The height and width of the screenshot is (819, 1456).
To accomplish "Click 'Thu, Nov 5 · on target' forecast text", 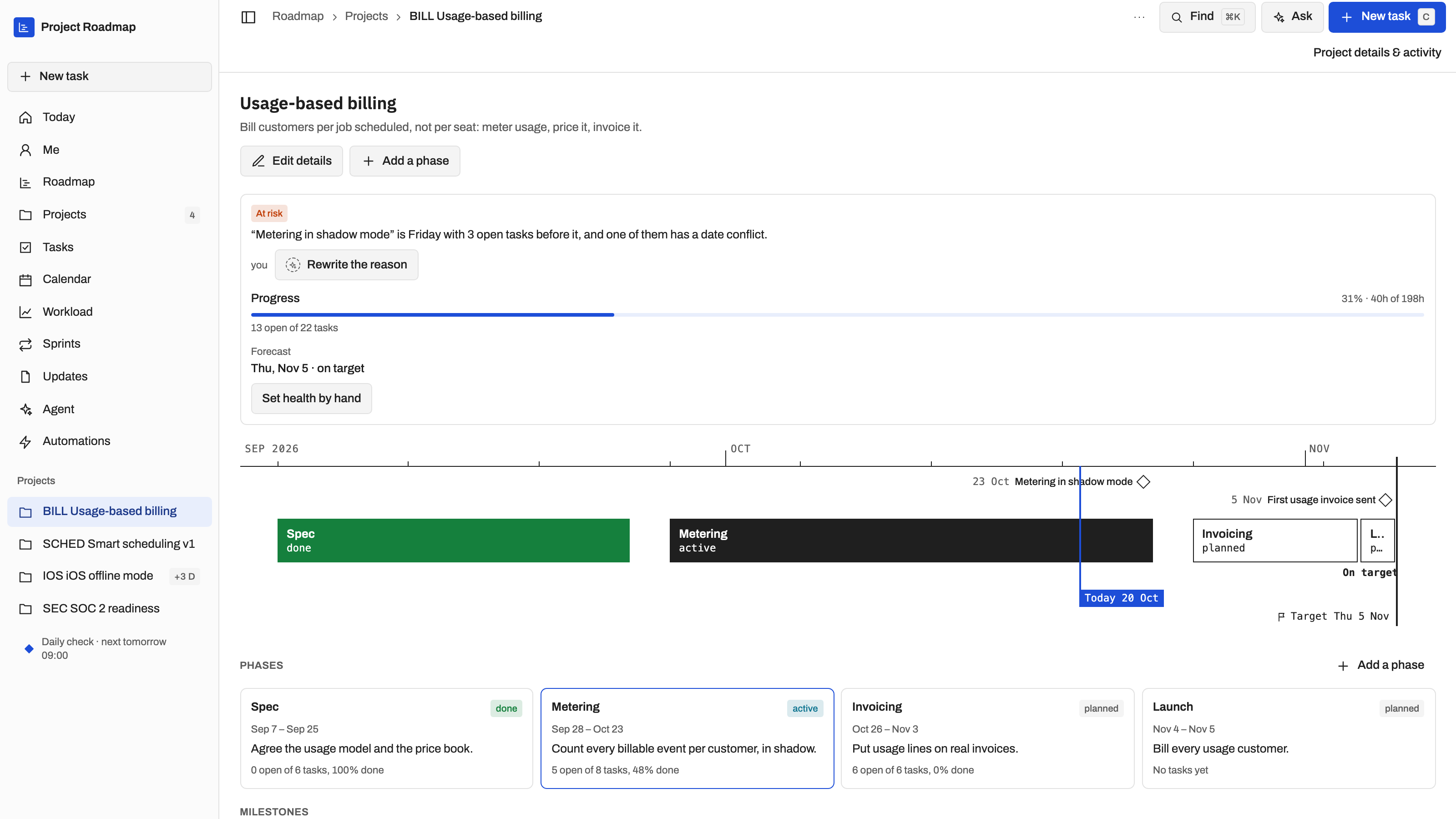I will click(308, 369).
